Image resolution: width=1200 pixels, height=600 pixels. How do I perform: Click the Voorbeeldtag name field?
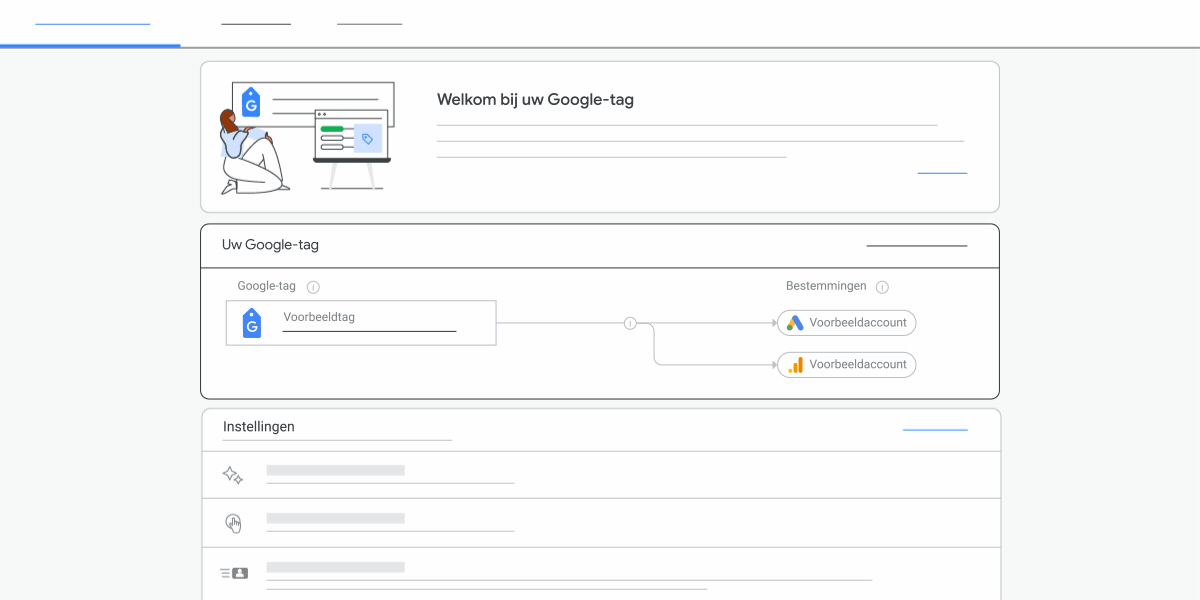coord(369,316)
